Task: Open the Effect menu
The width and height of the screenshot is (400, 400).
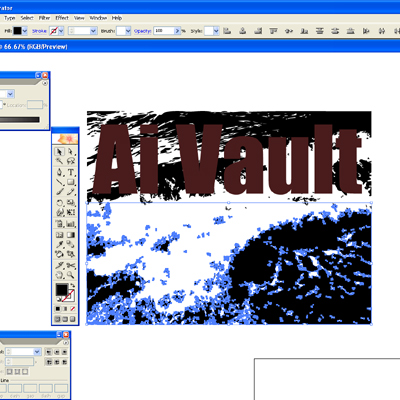Action: (x=62, y=18)
